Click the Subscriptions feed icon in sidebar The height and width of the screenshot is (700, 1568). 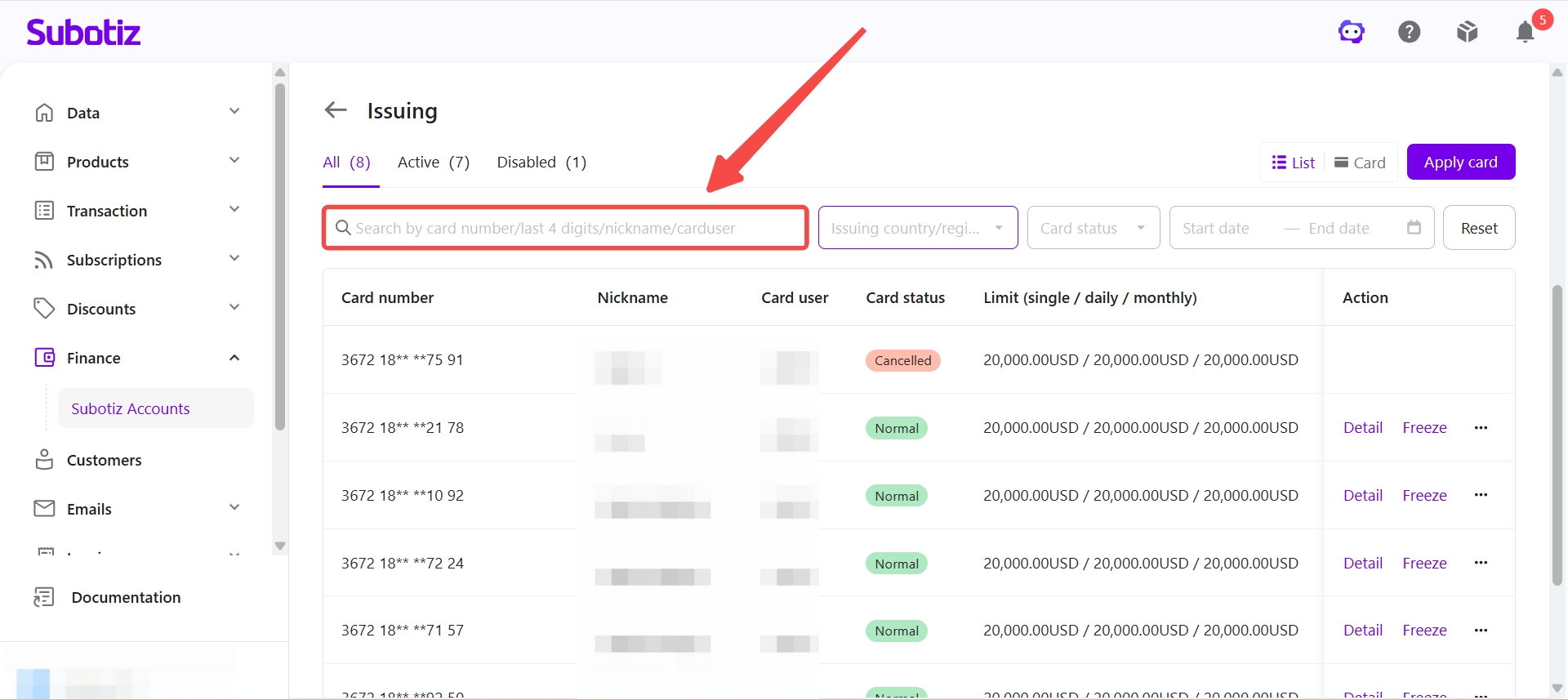pyautogui.click(x=44, y=260)
